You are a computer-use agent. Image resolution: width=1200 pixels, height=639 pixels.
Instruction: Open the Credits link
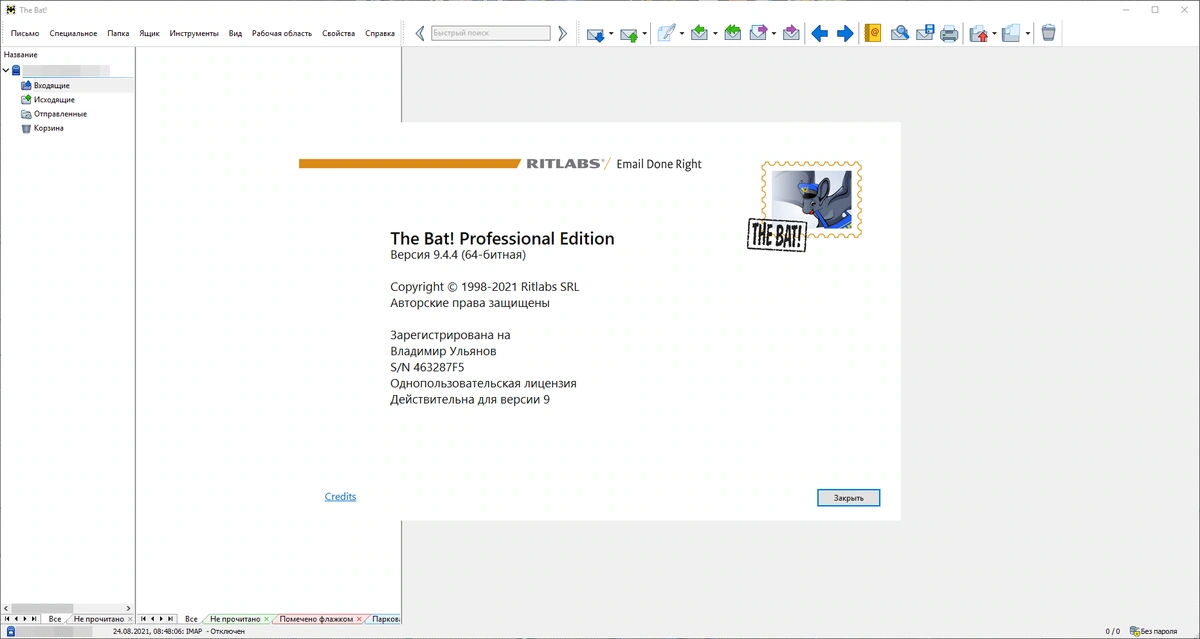coord(340,497)
